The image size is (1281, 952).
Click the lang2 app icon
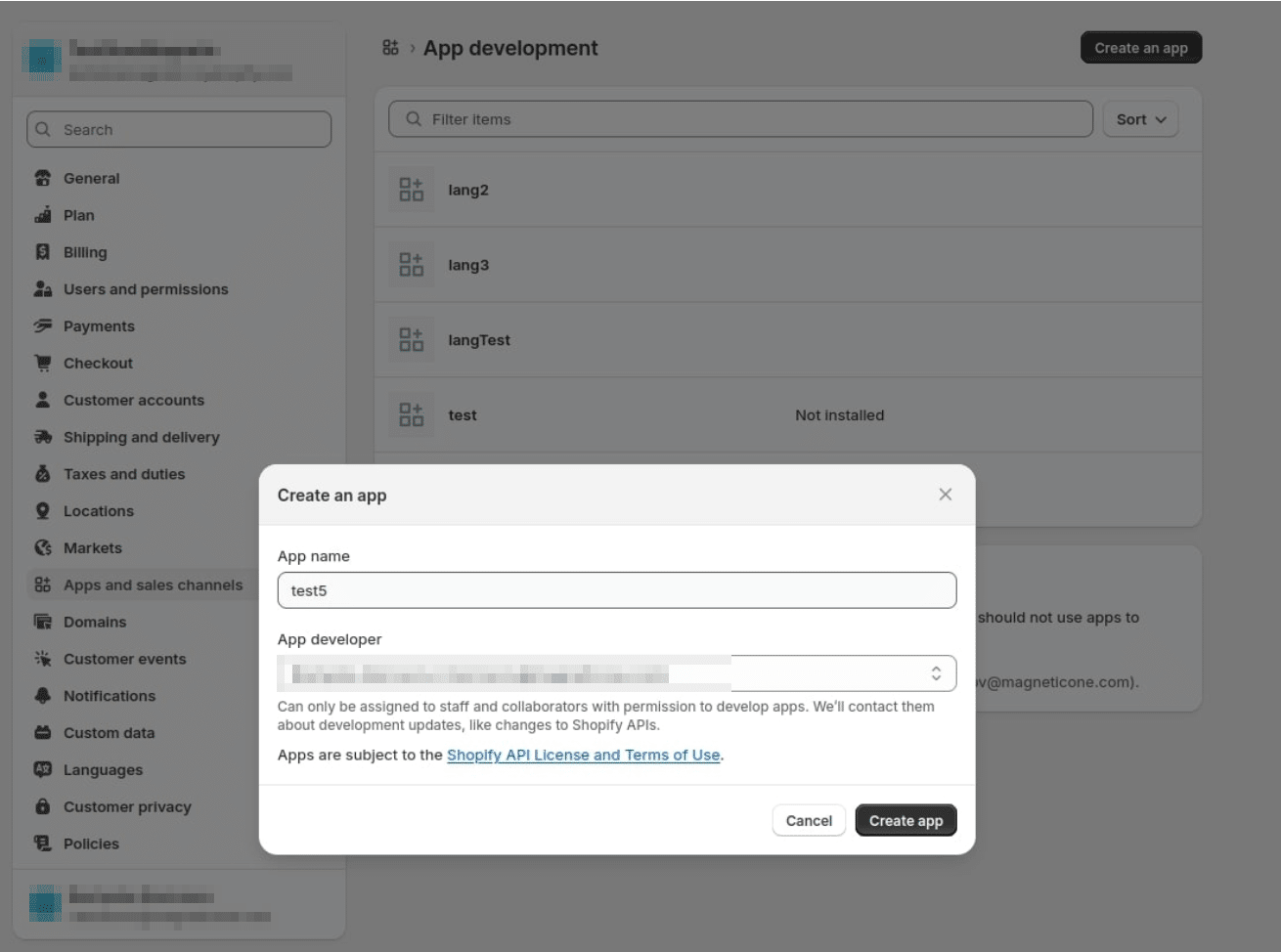(412, 190)
